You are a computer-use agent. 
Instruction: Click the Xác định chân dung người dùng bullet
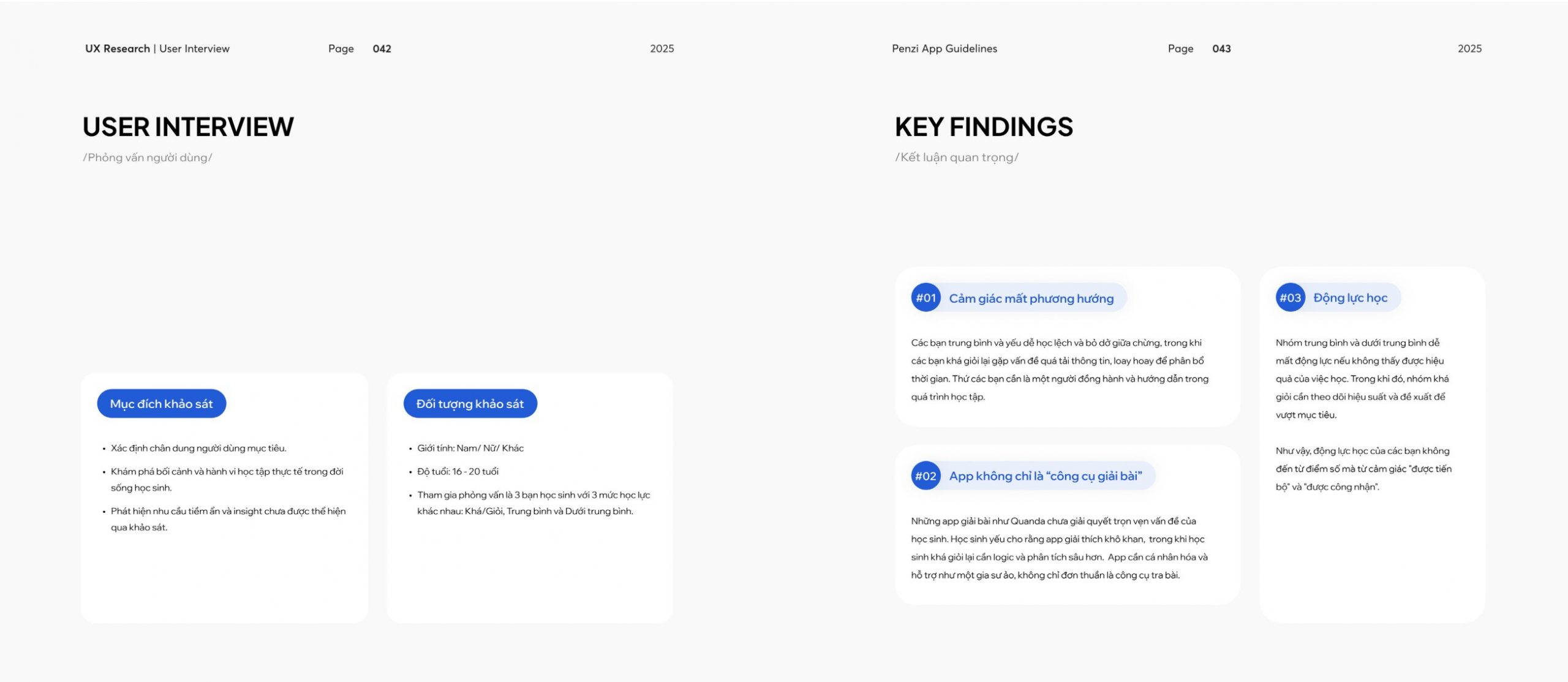click(198, 448)
